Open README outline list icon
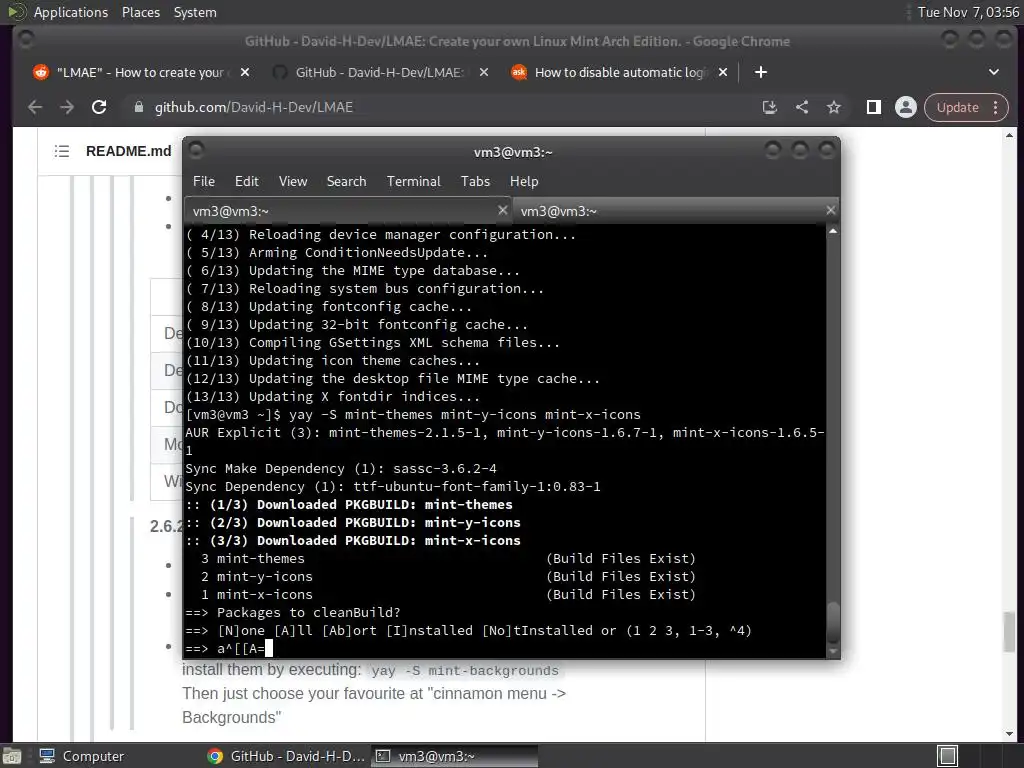 [62, 152]
